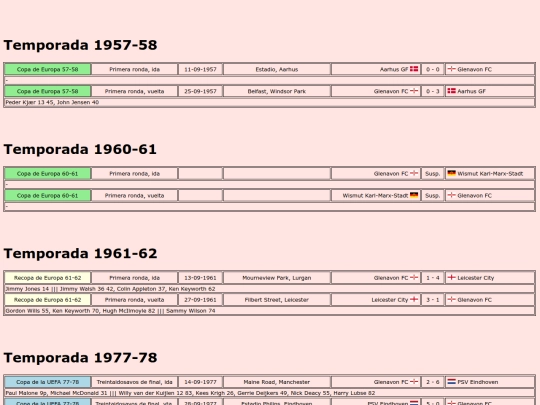The width and height of the screenshot is (540, 405).
Task: Click Glenavon's flag in the 13-09-1961 row
Action: pos(414,277)
